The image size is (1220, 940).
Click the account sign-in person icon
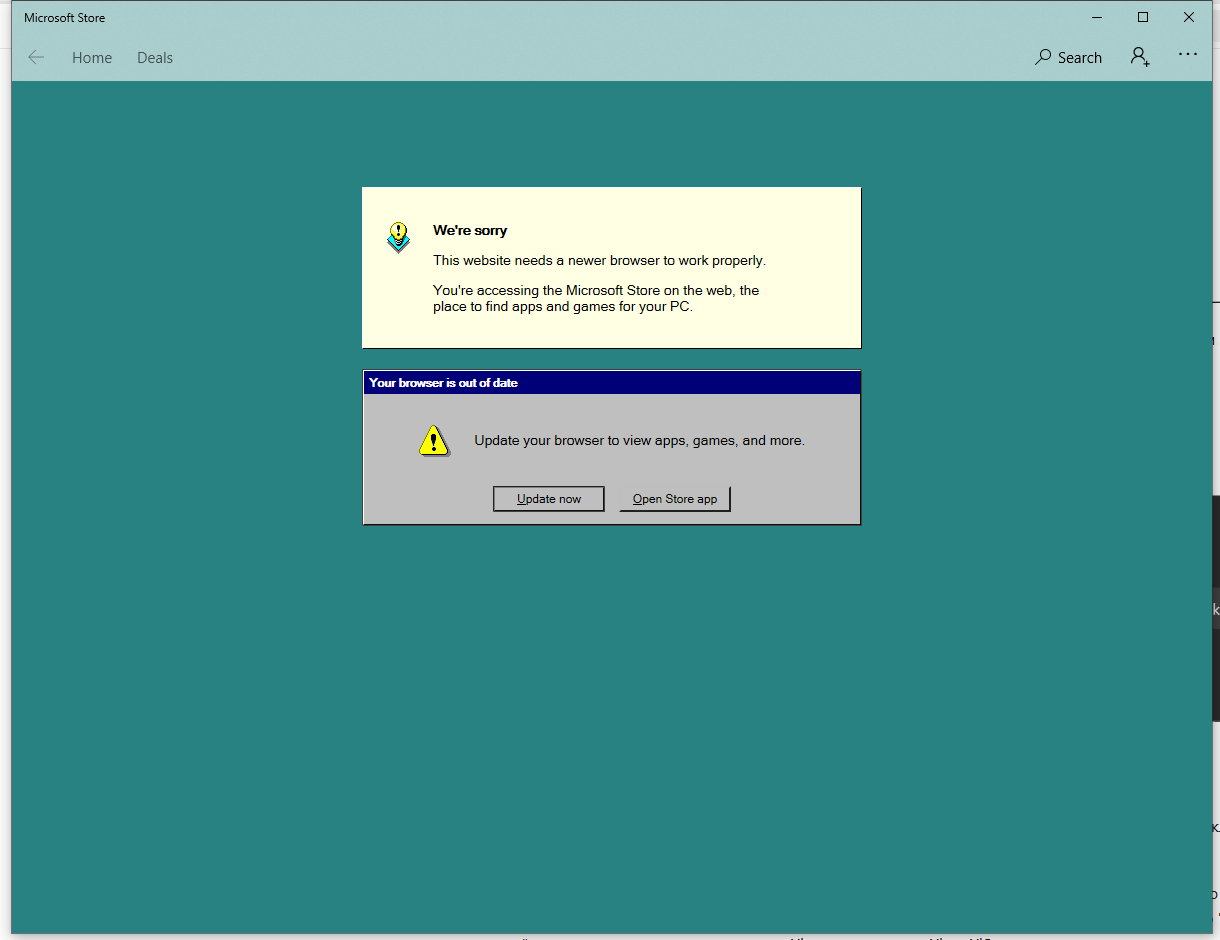coord(1139,57)
